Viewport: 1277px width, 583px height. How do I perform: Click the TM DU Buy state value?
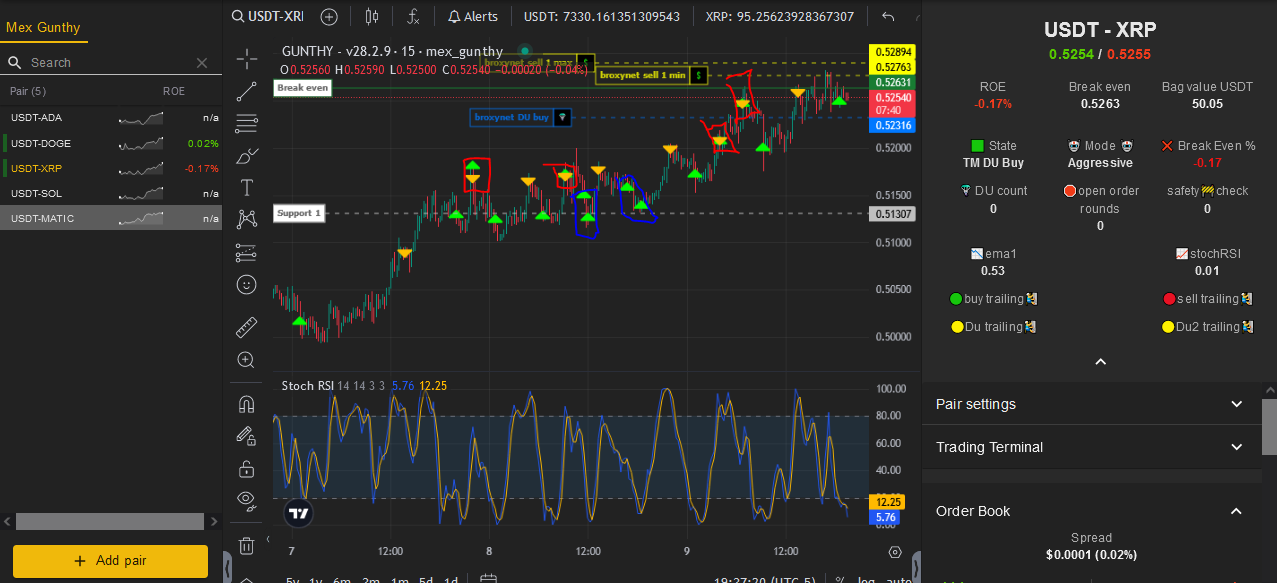click(993, 163)
